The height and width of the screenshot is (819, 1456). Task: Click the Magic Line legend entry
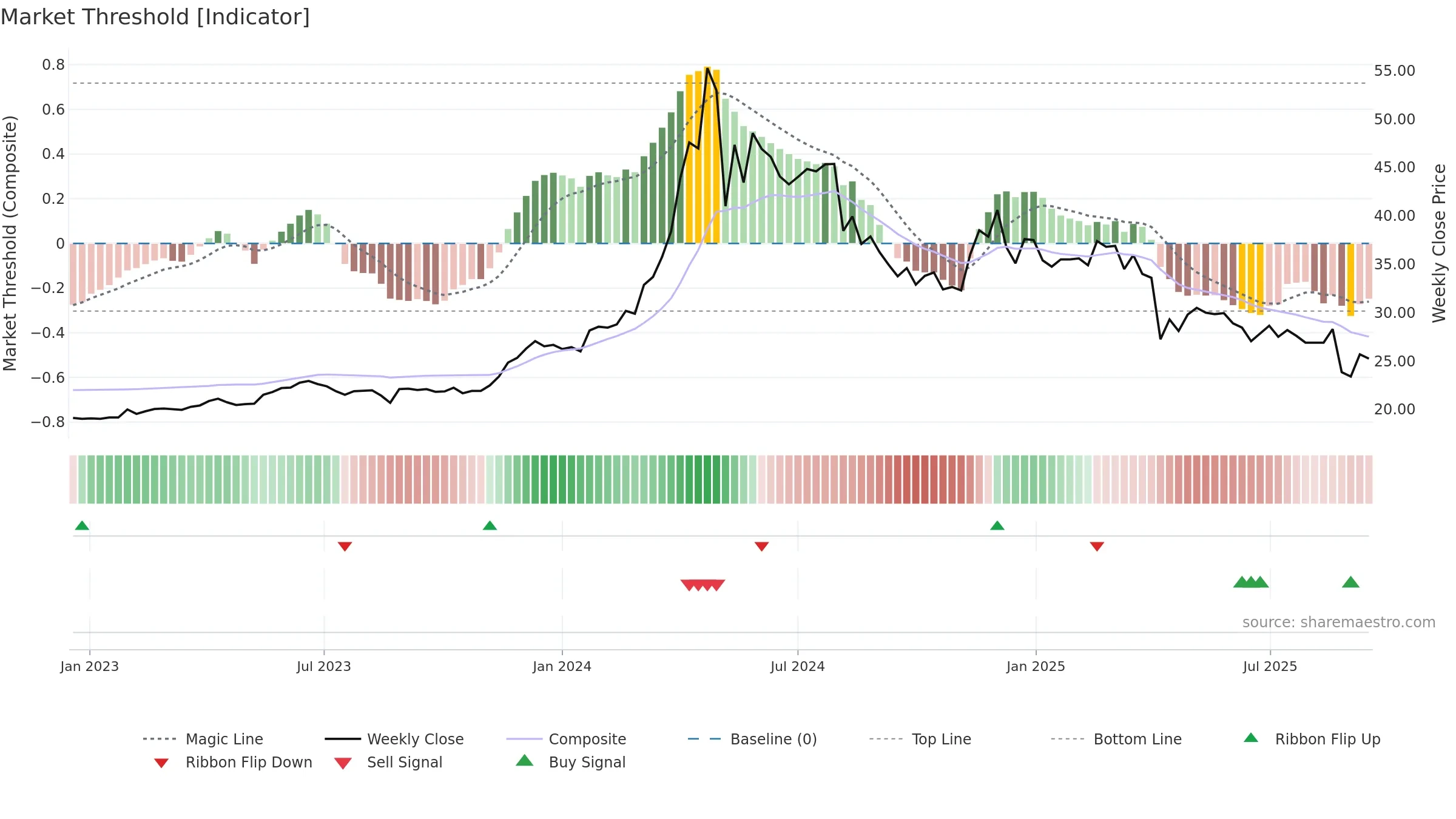click(x=203, y=739)
